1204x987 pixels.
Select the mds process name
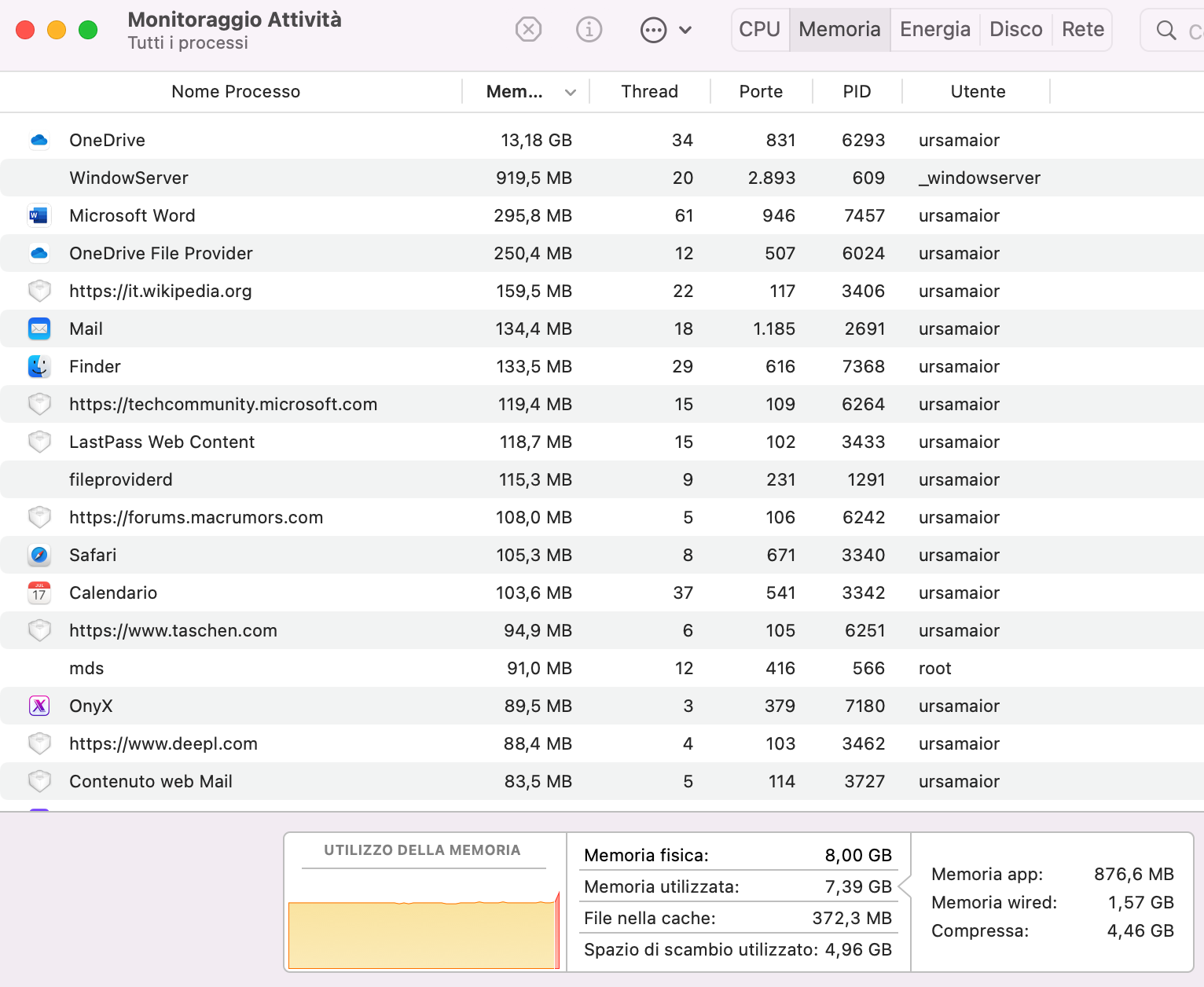click(86, 668)
